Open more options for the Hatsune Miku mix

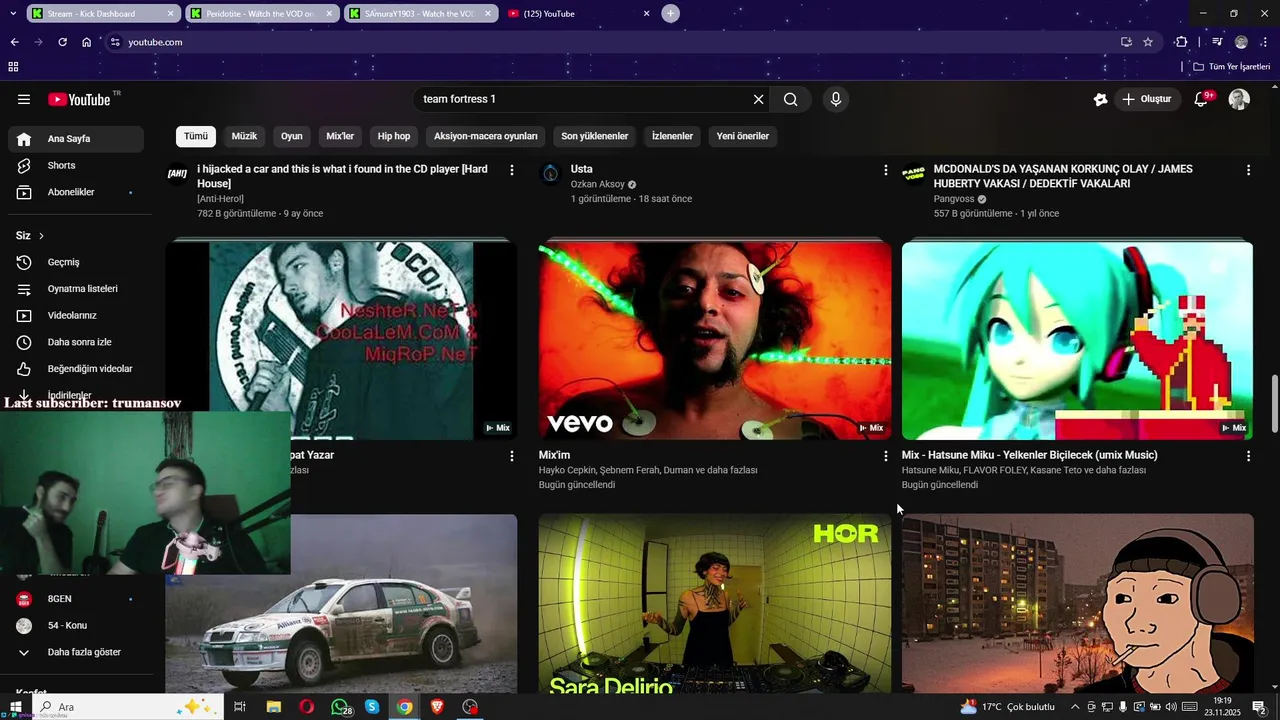click(1248, 456)
